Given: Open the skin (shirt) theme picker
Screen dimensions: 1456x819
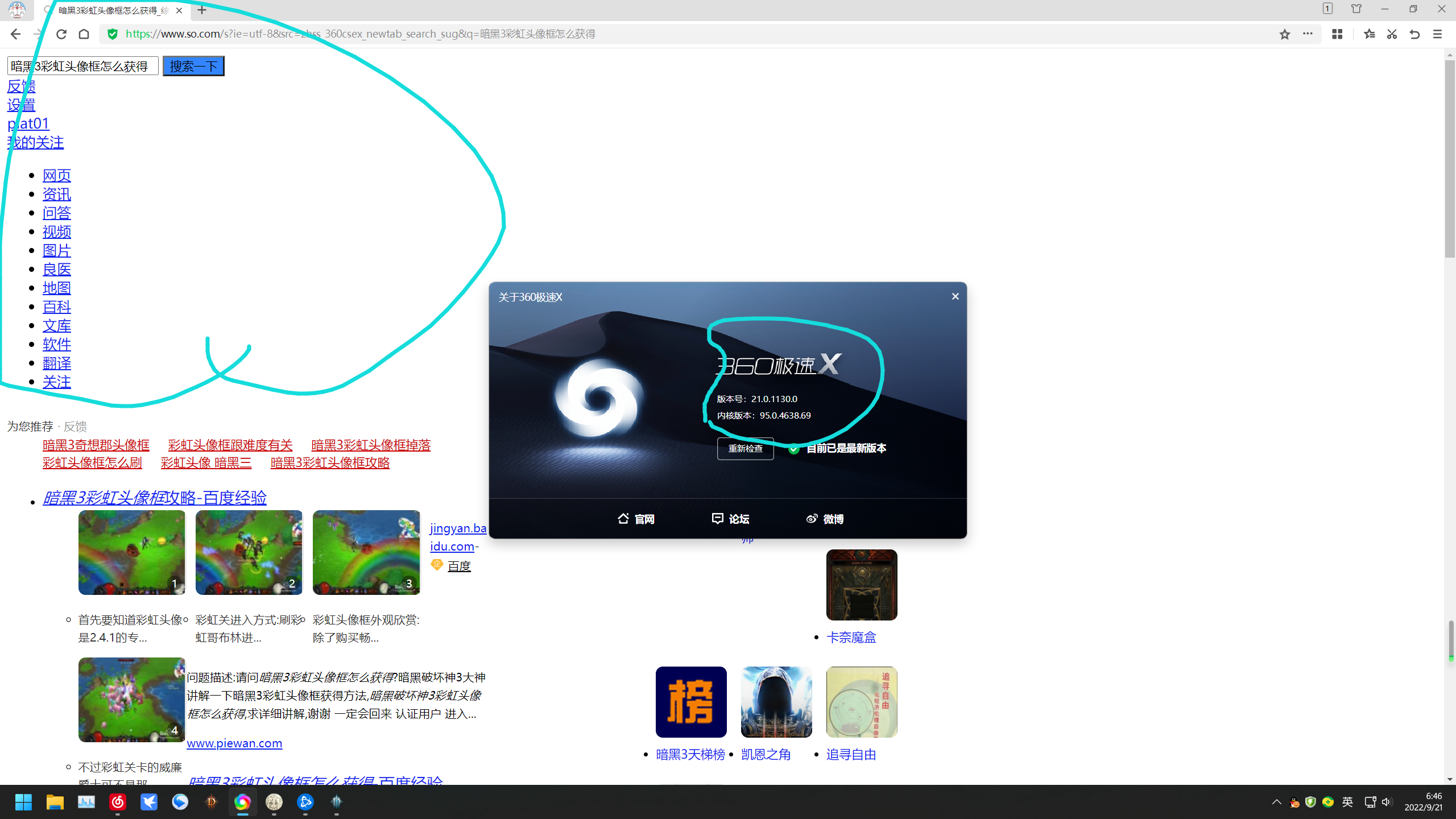Looking at the screenshot, I should (1356, 9).
